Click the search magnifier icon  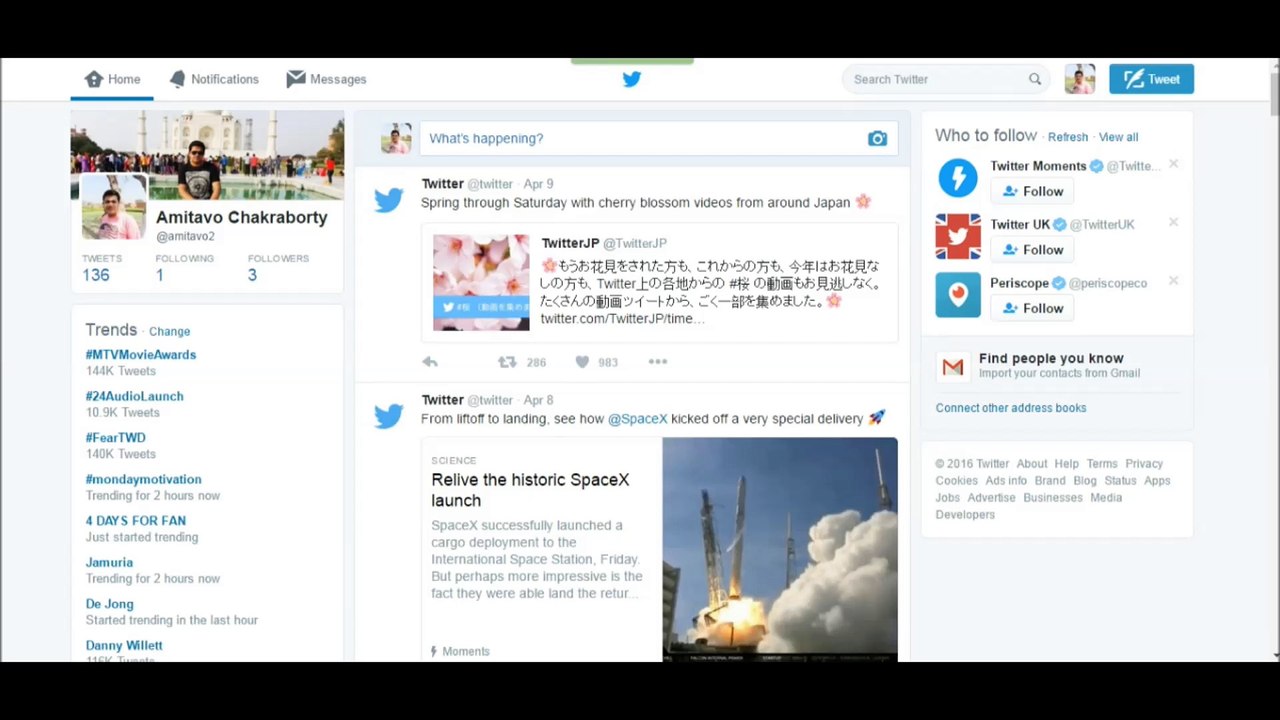1035,79
